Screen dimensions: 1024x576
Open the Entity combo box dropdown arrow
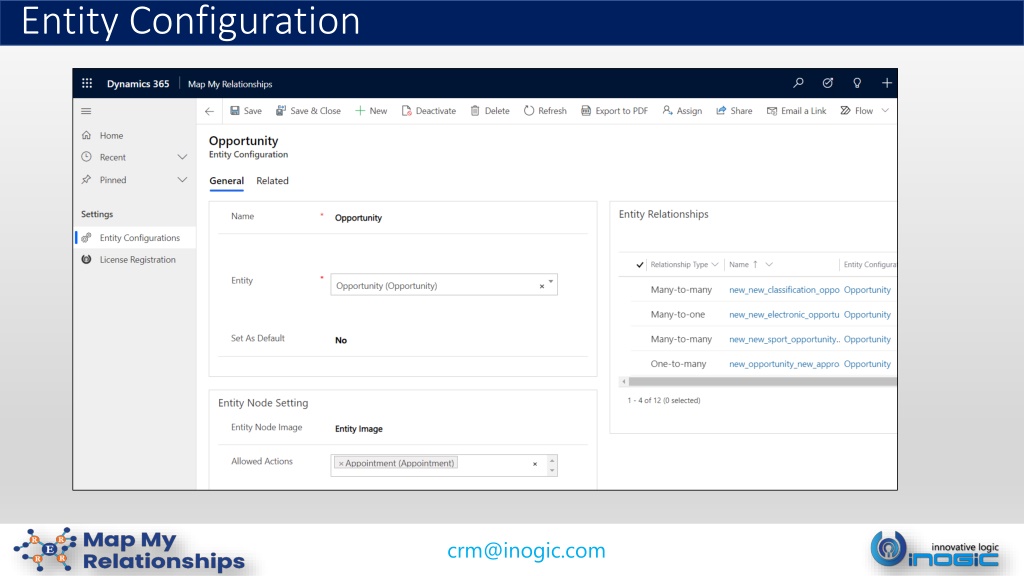click(551, 281)
